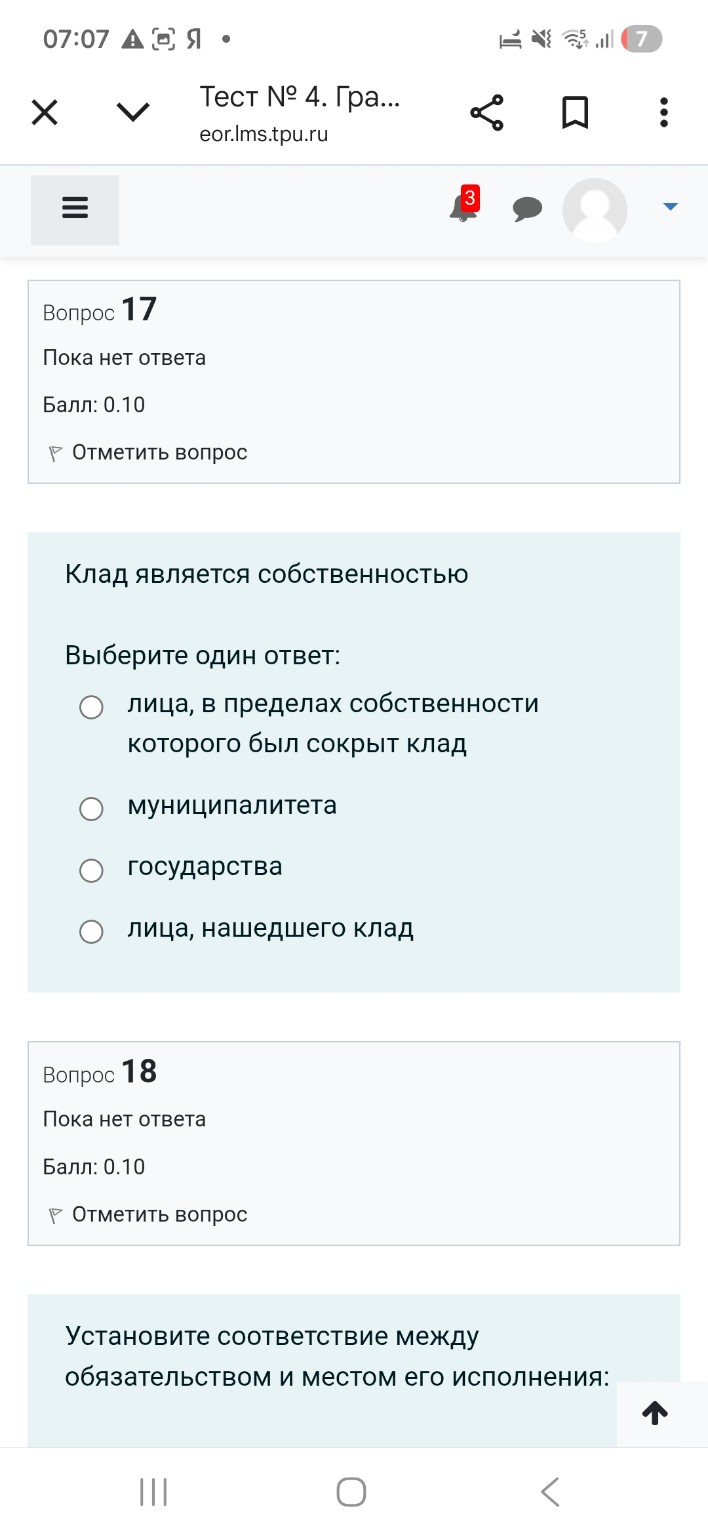Screen dimensions: 708x1536
Task: Open the user avatar menu
Action: pos(595,210)
